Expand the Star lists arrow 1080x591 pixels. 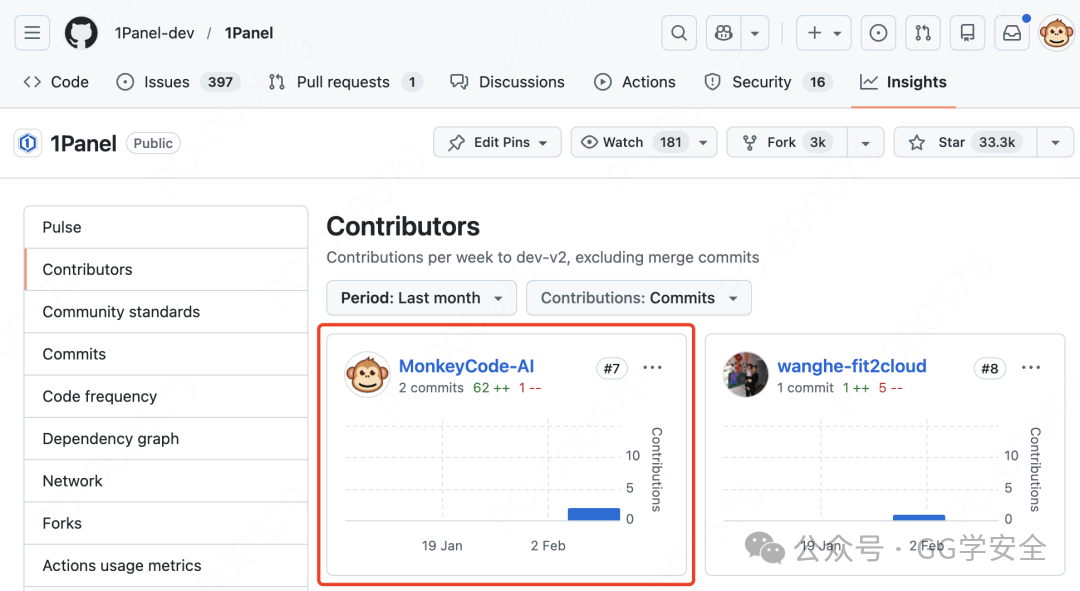1055,143
